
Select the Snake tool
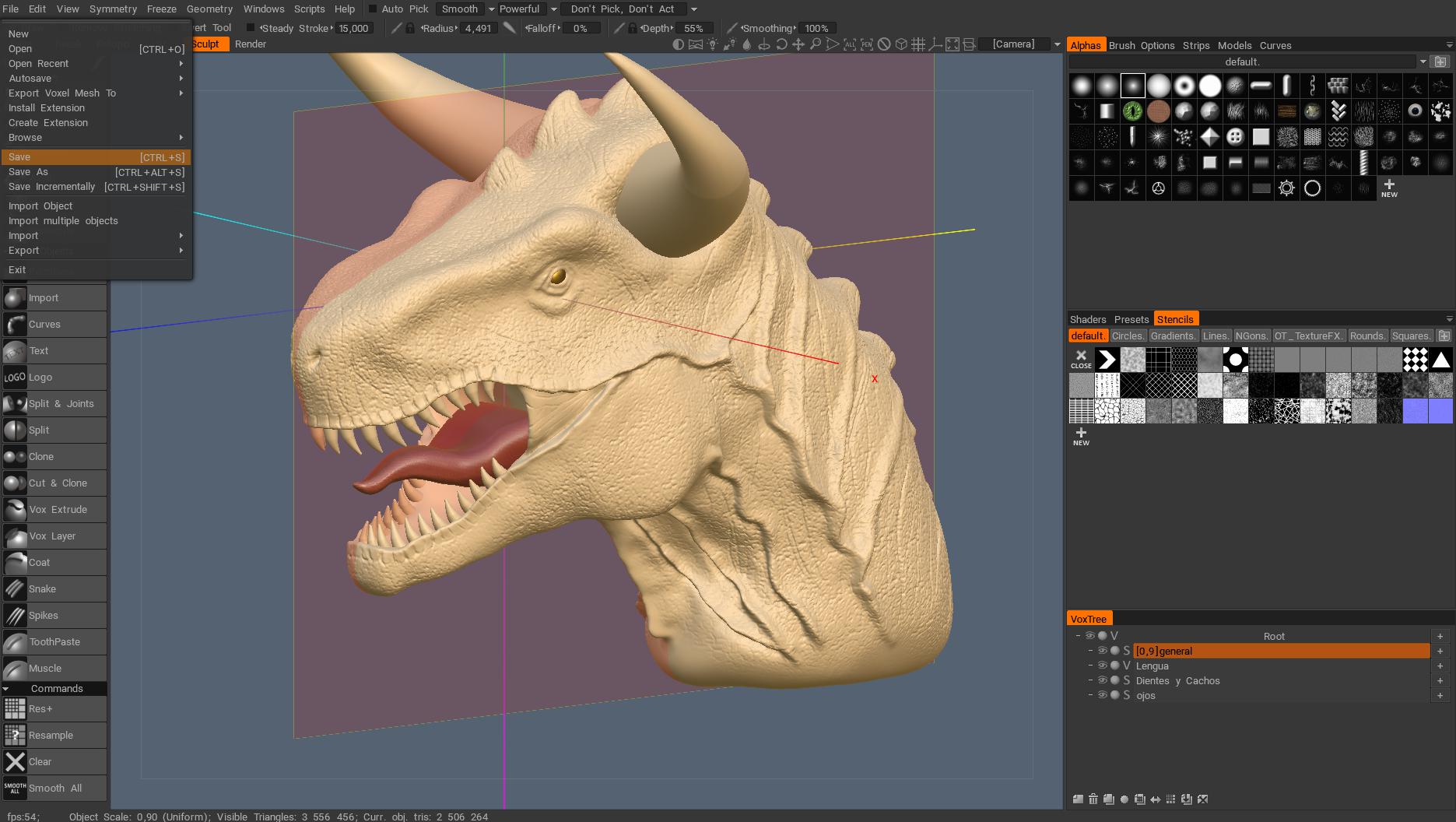(x=54, y=589)
